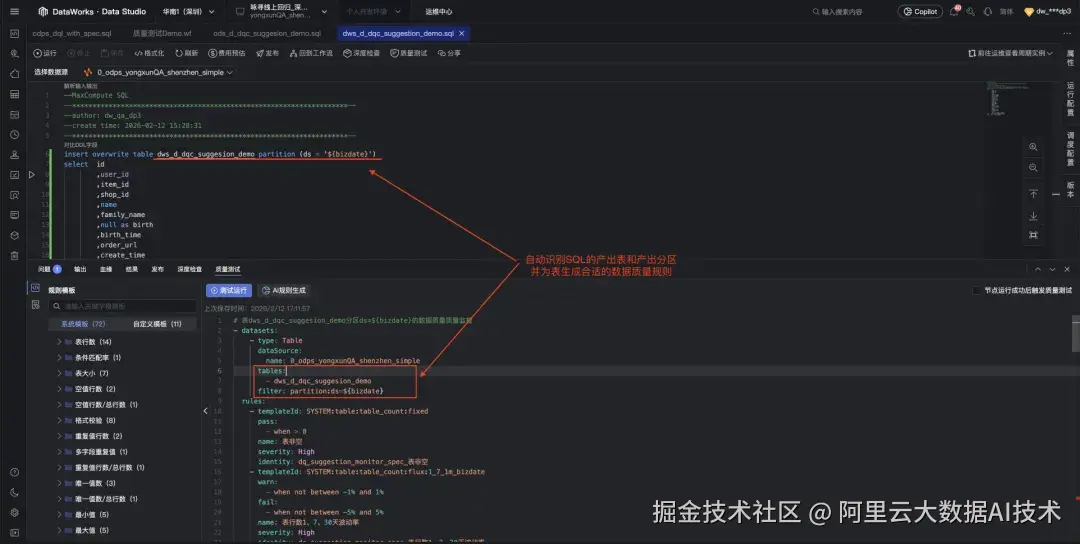Open the workspace selector dropdown
This screenshot has height=544, width=1080.
tap(281, 12)
